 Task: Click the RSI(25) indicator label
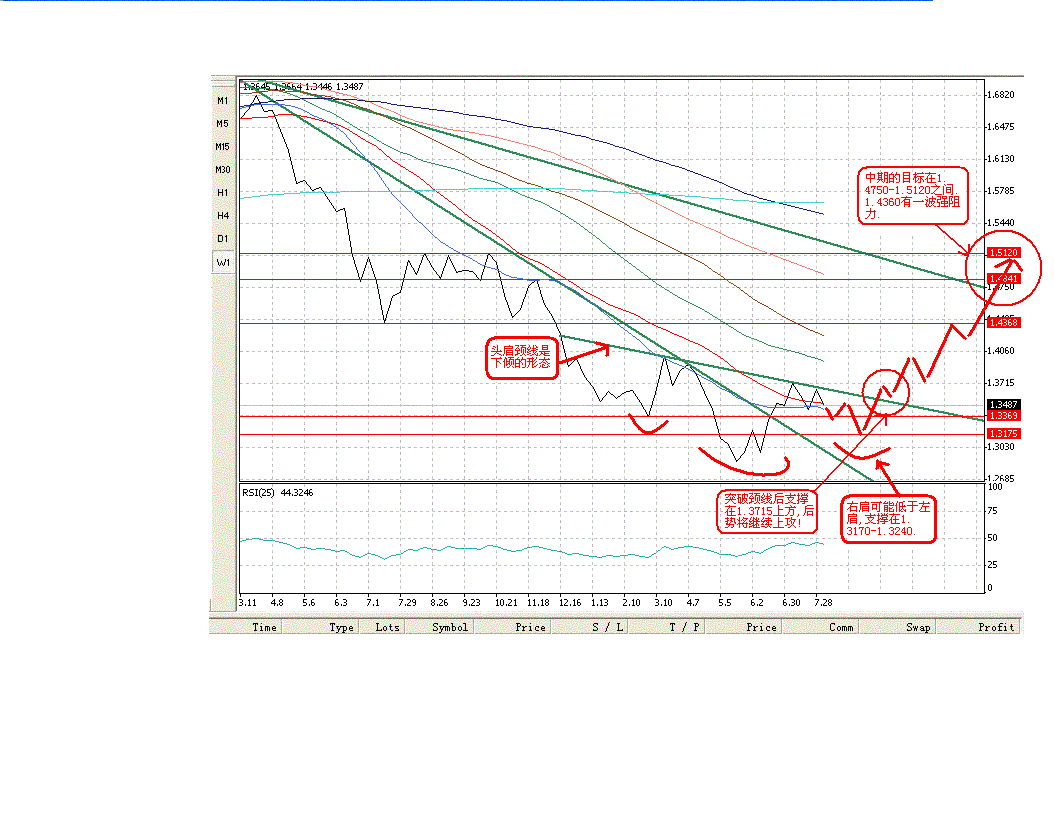point(258,493)
